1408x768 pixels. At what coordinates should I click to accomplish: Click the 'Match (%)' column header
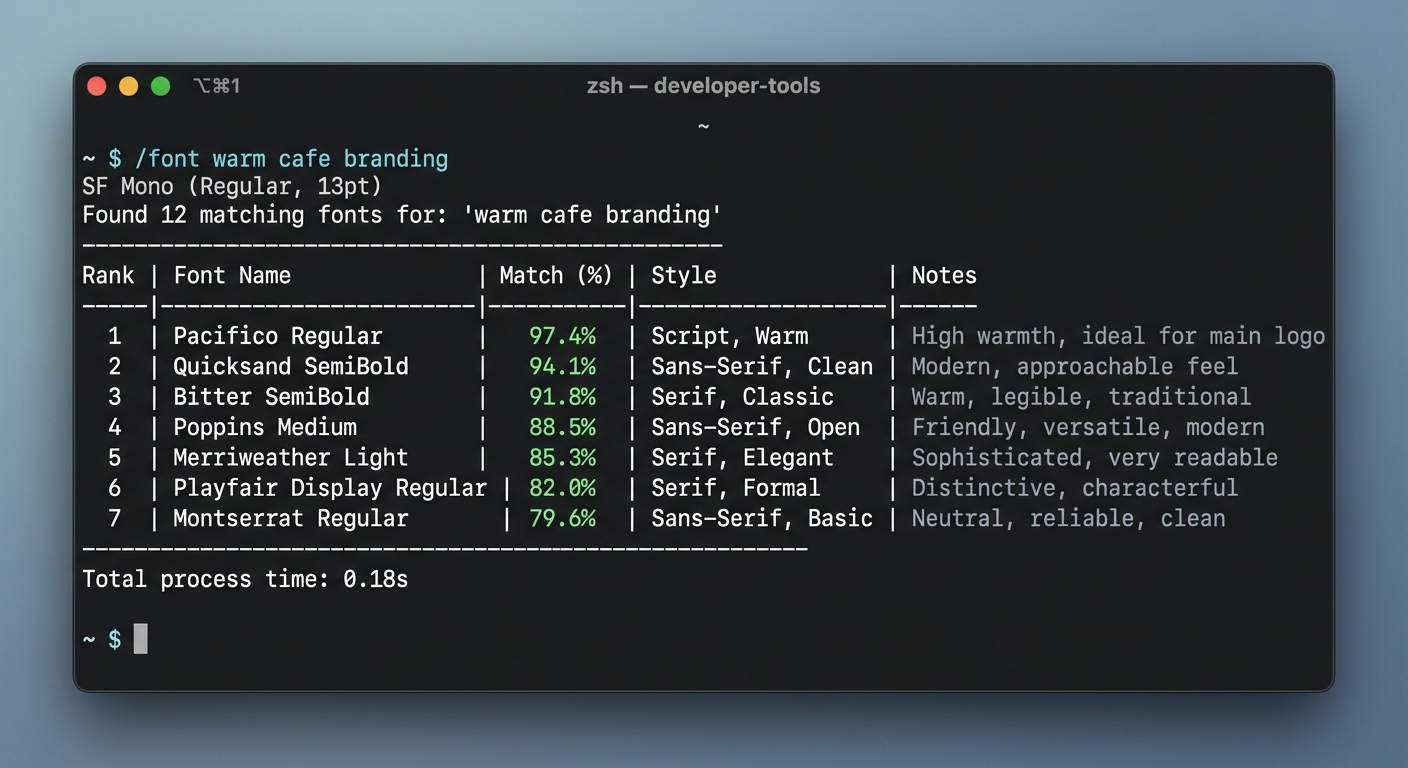tap(555, 276)
